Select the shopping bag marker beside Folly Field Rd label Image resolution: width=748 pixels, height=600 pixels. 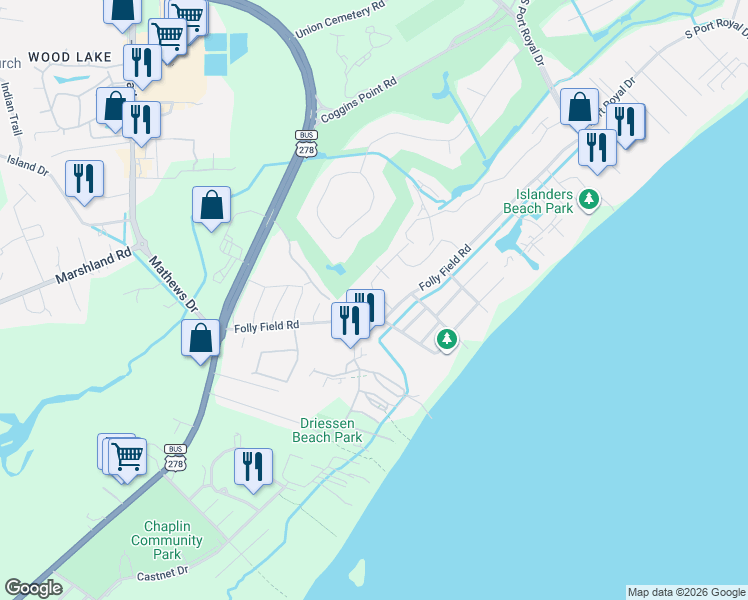pyautogui.click(x=200, y=341)
